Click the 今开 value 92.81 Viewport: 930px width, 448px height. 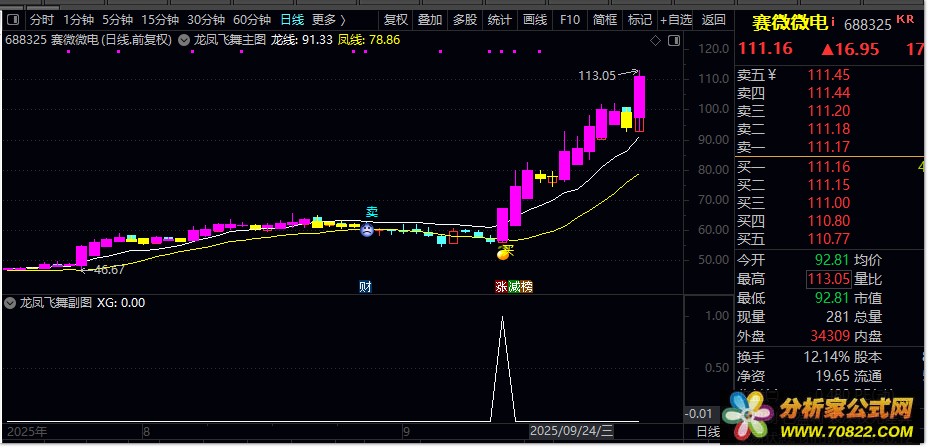click(833, 260)
